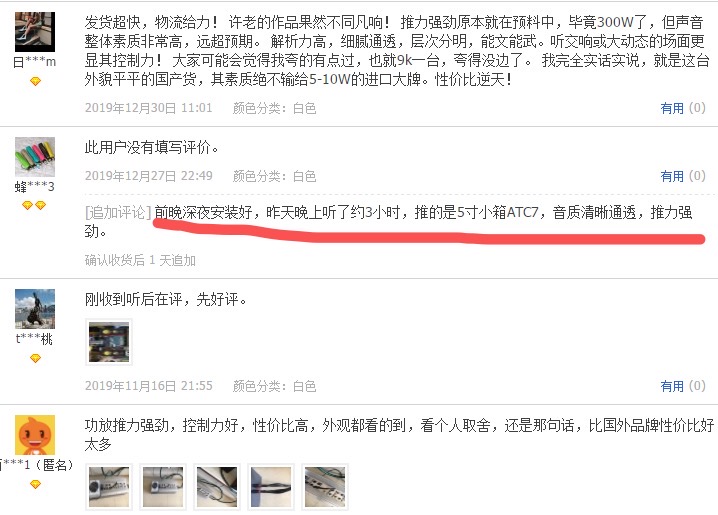This screenshot has height=515, width=718.
Task: Click the colorful avatar of reviewer 蜂***3
Action: point(35,157)
